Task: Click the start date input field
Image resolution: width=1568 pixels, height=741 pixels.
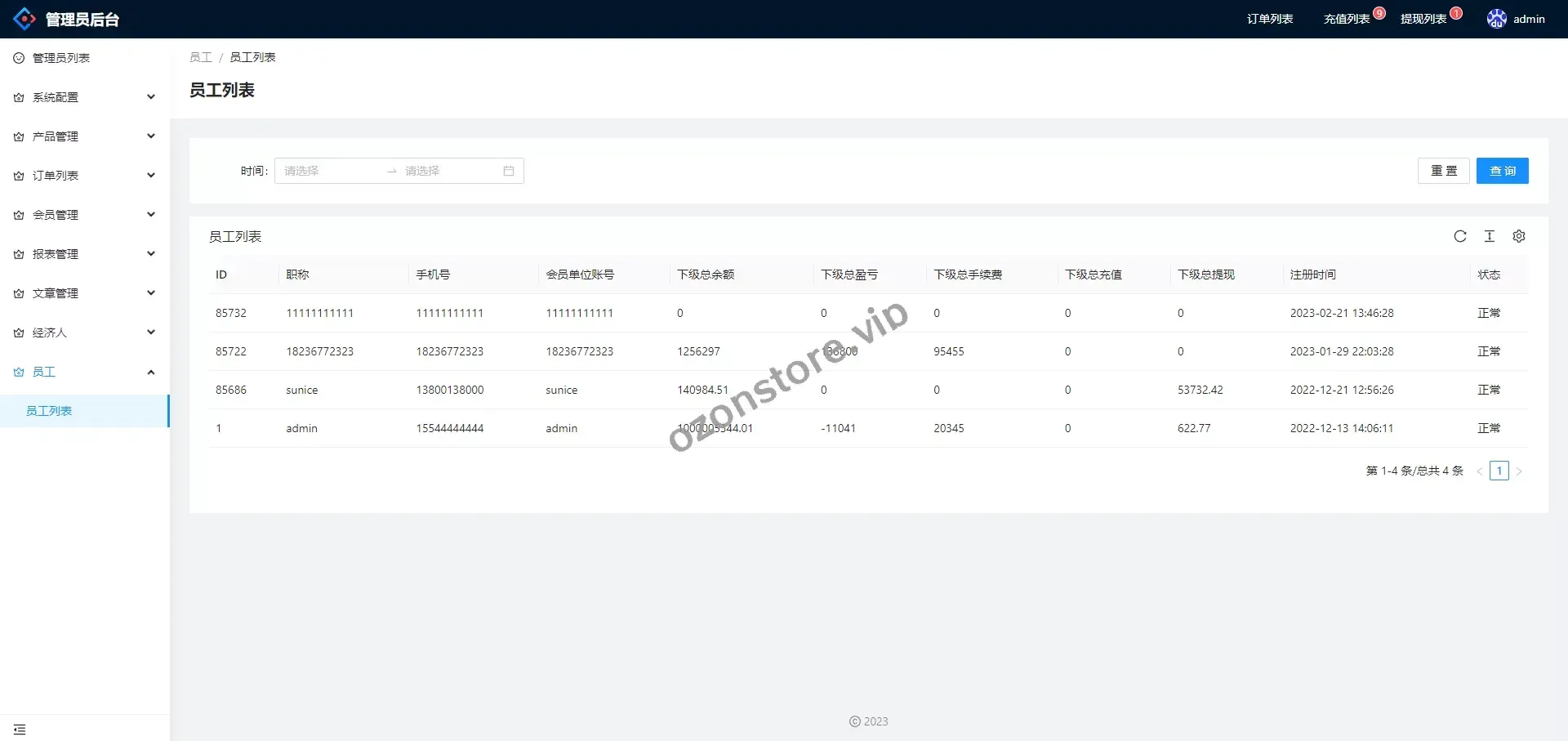Action: tap(331, 171)
